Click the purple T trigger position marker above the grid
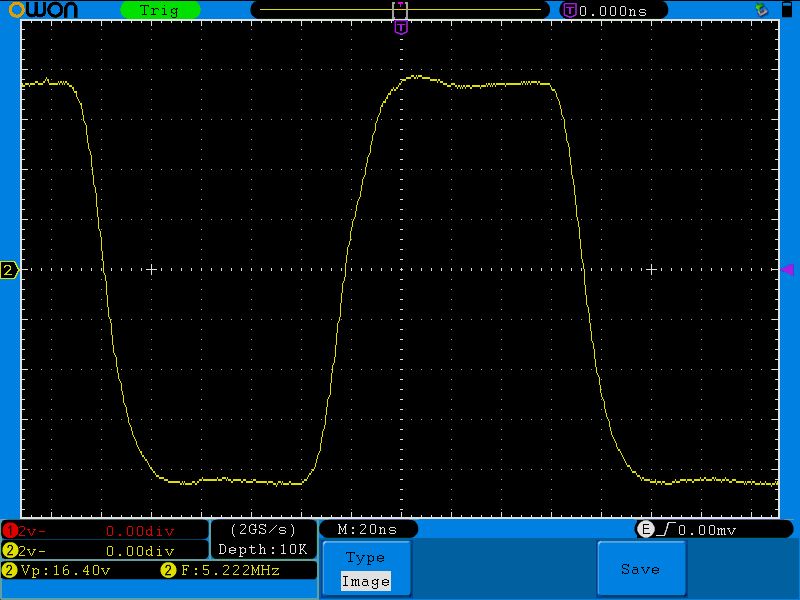 [x=401, y=28]
